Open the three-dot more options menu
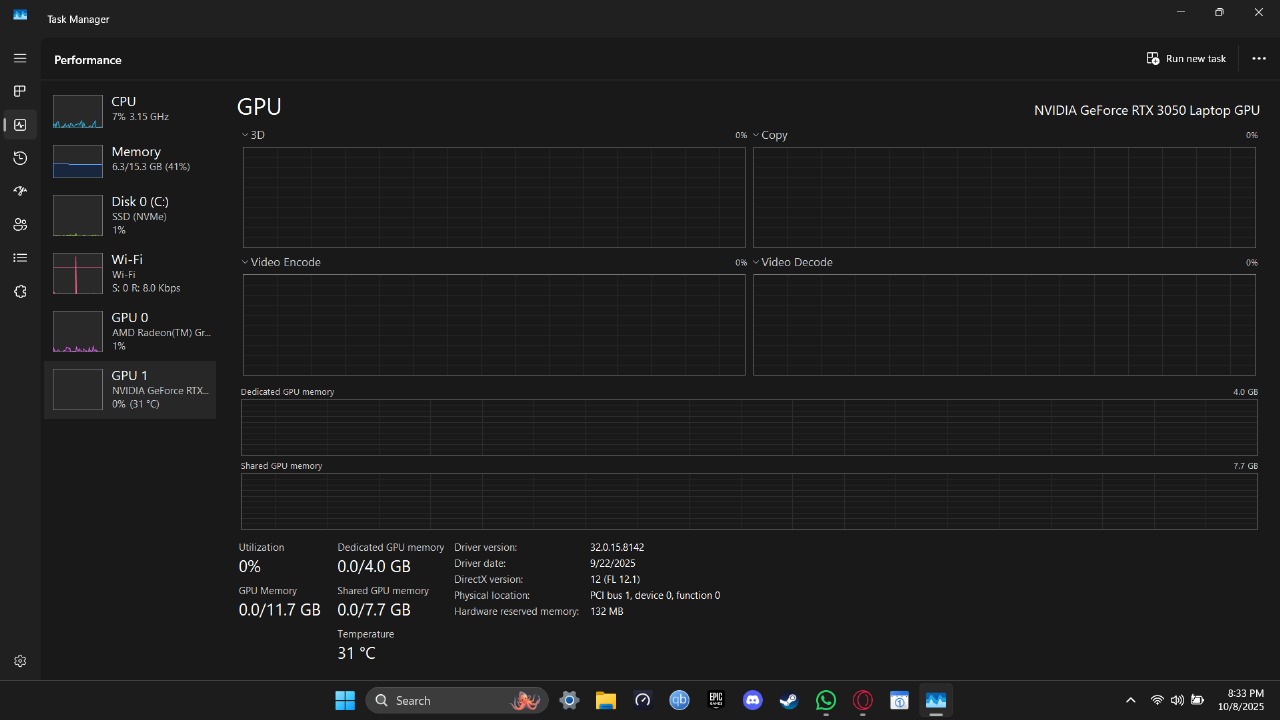The width and height of the screenshot is (1280, 720). coord(1259,58)
